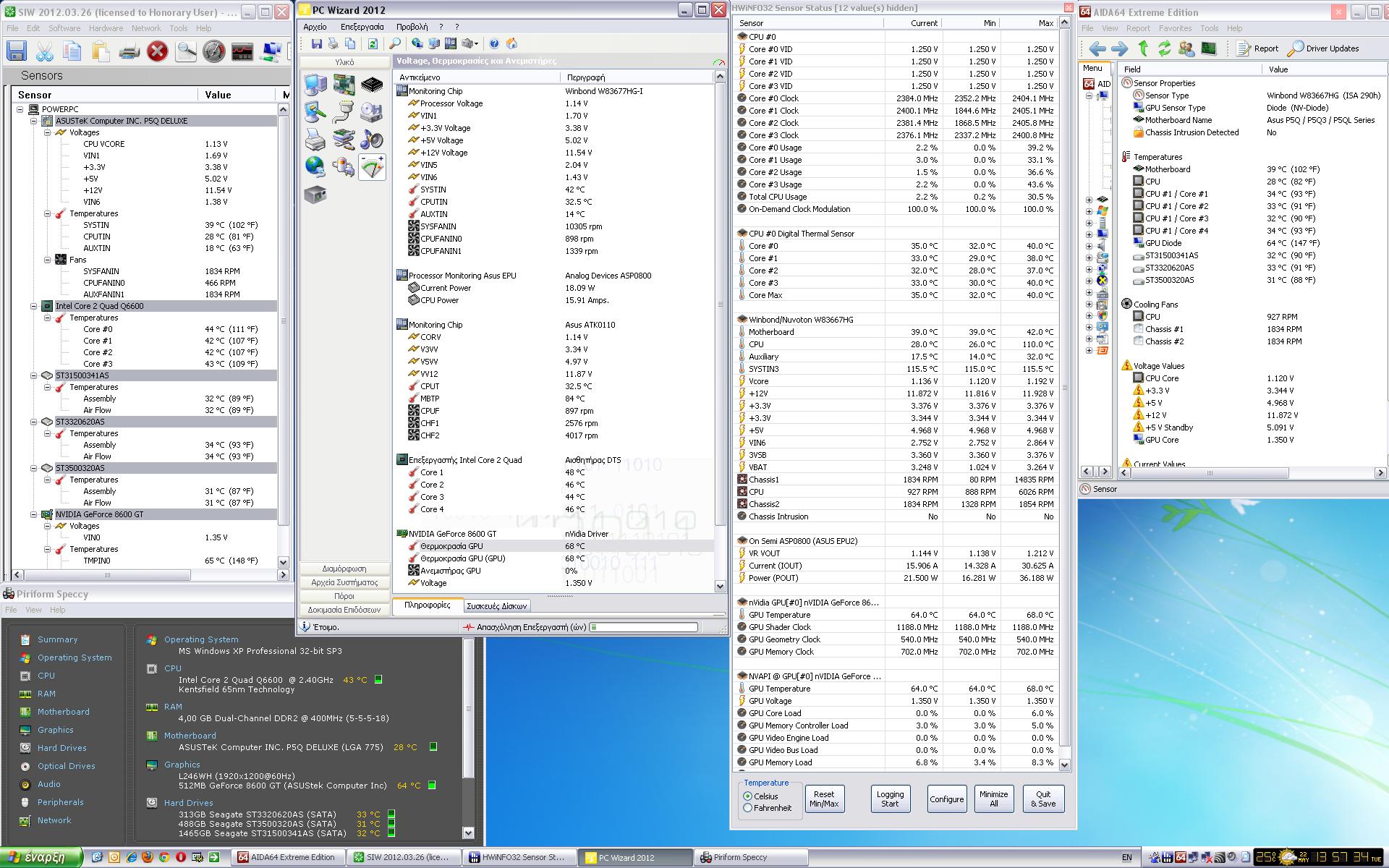The height and width of the screenshot is (868, 1389).
Task: Click the green Up arrow in AIDA64
Action: tap(1143, 48)
